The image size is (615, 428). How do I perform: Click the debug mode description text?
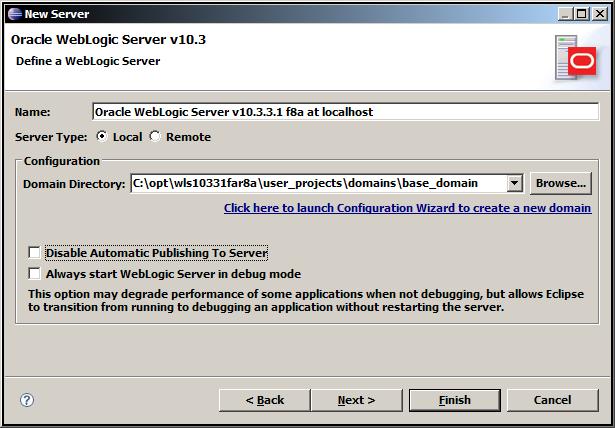click(306, 301)
